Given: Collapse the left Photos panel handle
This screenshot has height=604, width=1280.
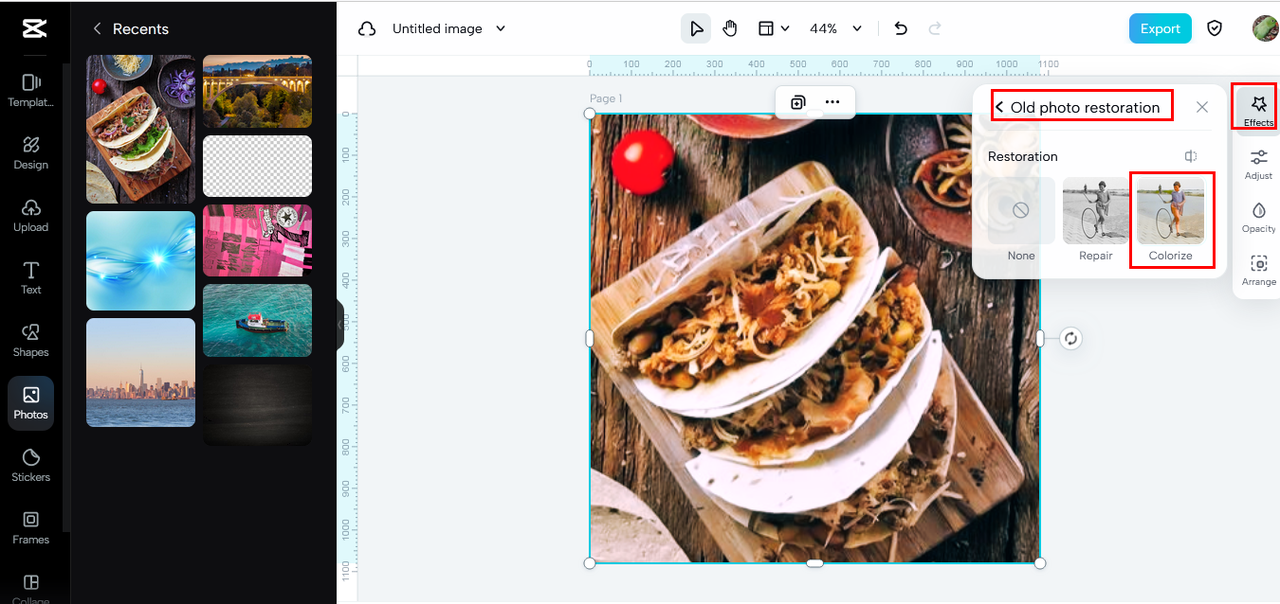Looking at the screenshot, I should coord(340,323).
